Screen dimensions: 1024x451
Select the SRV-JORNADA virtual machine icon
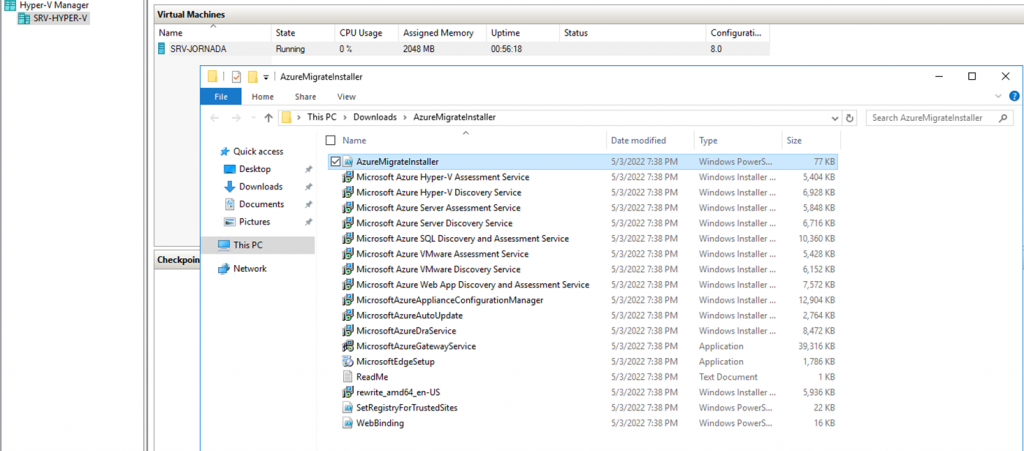[x=162, y=49]
